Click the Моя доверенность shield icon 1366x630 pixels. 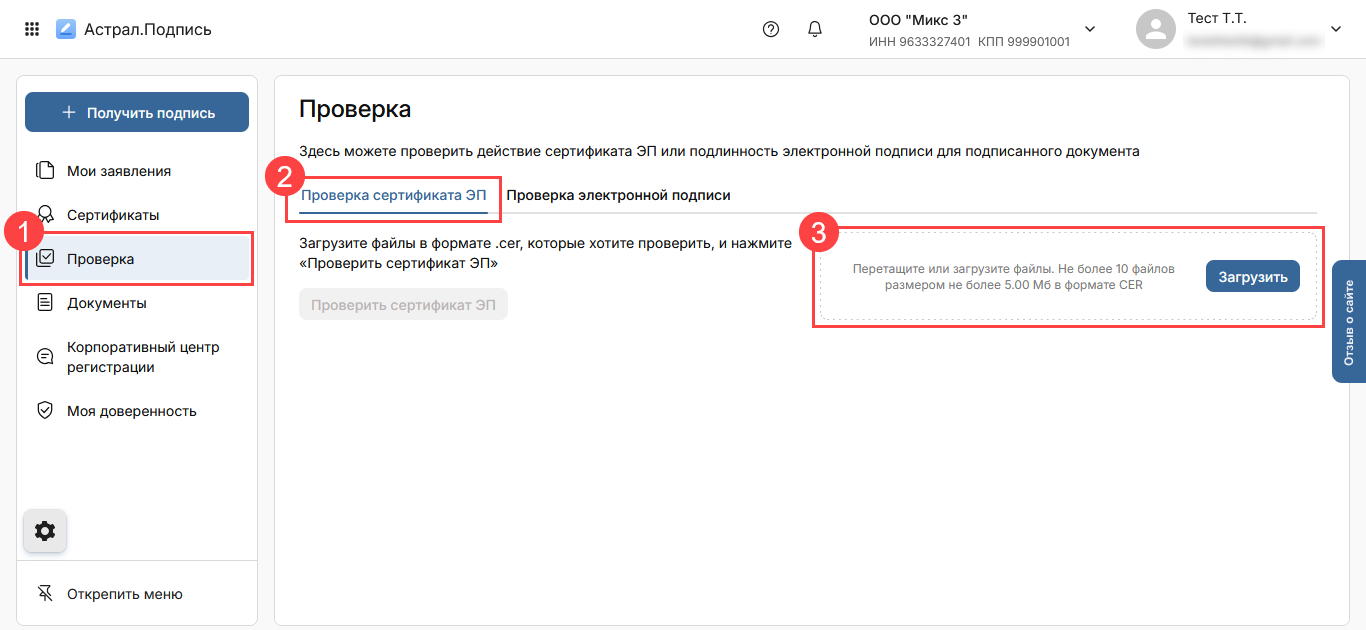point(45,411)
